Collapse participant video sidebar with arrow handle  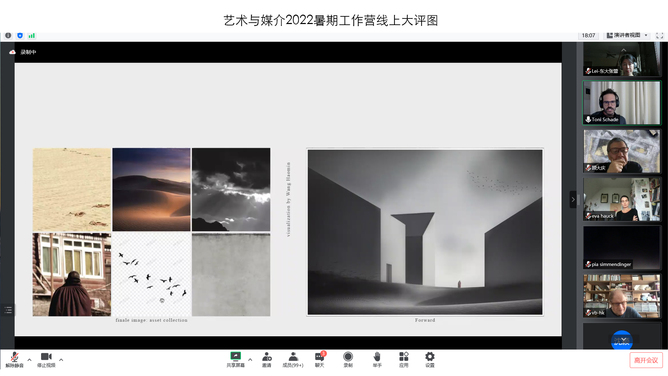coord(573,199)
